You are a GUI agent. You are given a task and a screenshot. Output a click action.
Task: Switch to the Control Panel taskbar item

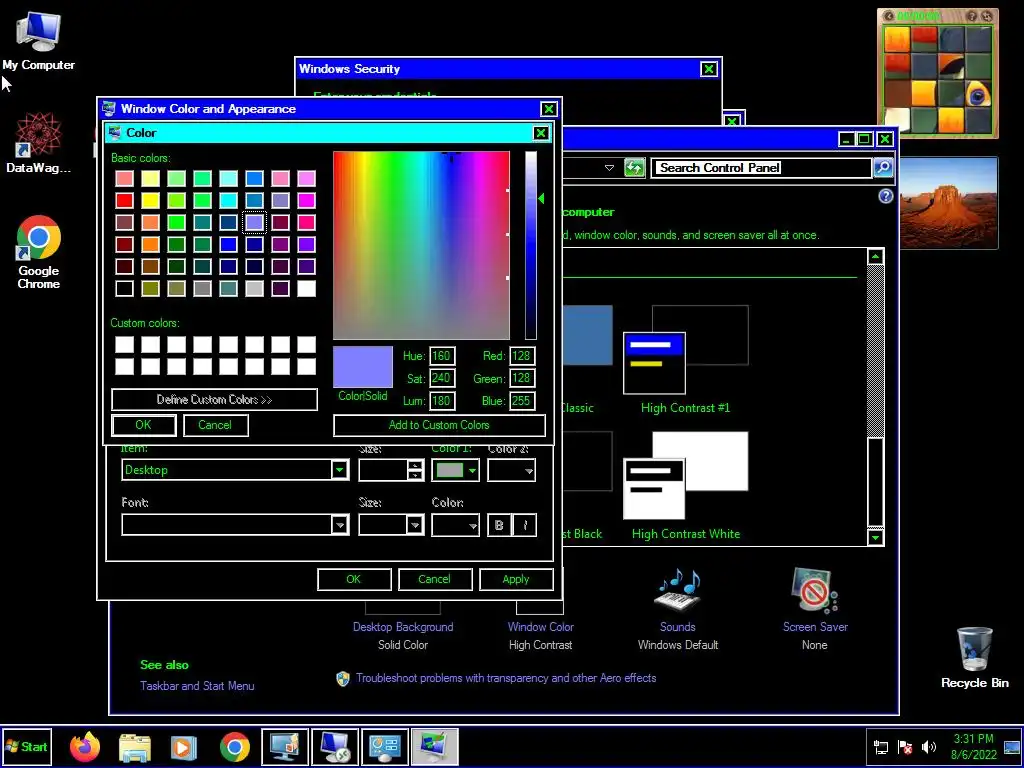[x=385, y=746]
